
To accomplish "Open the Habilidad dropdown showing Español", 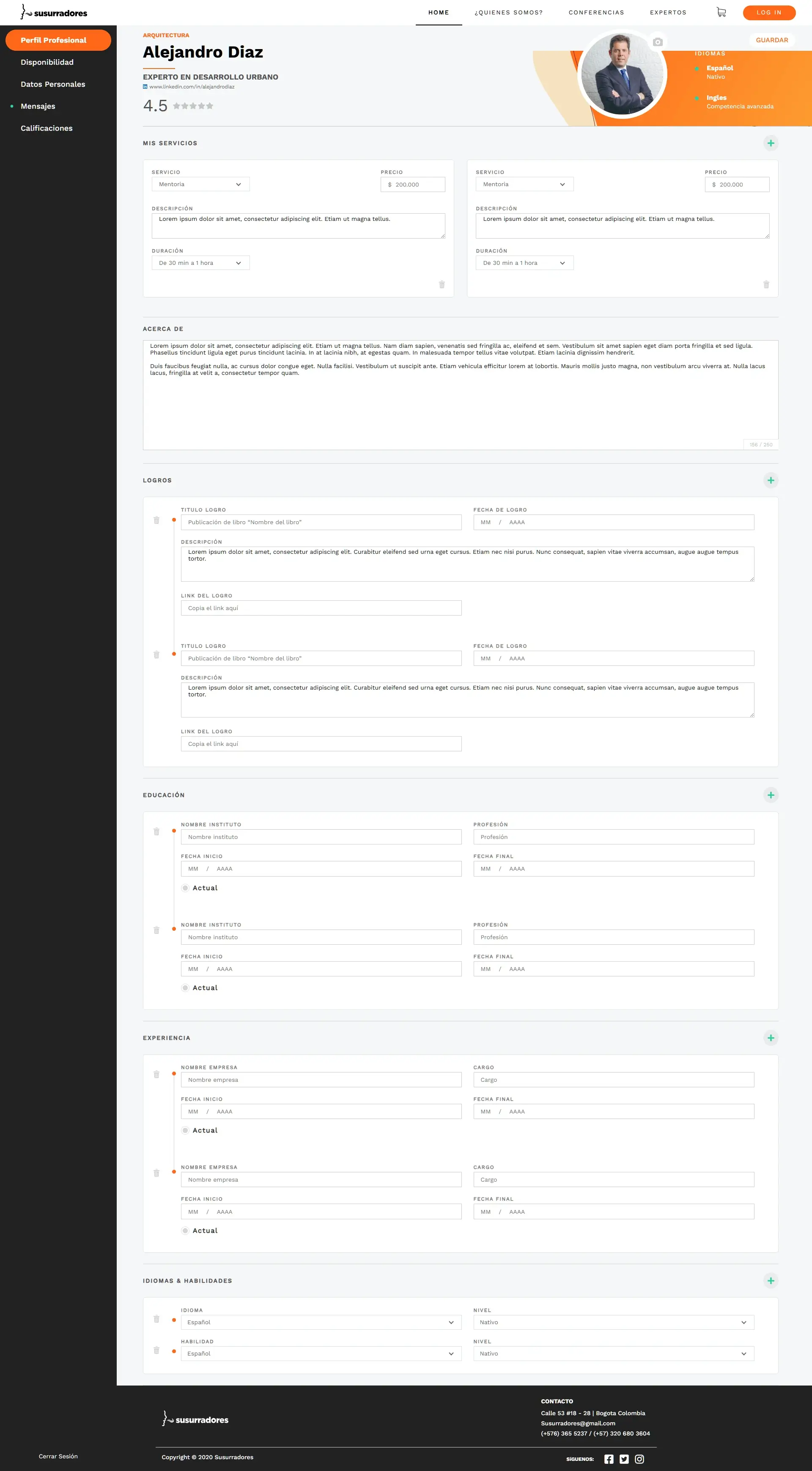I will (321, 1354).
